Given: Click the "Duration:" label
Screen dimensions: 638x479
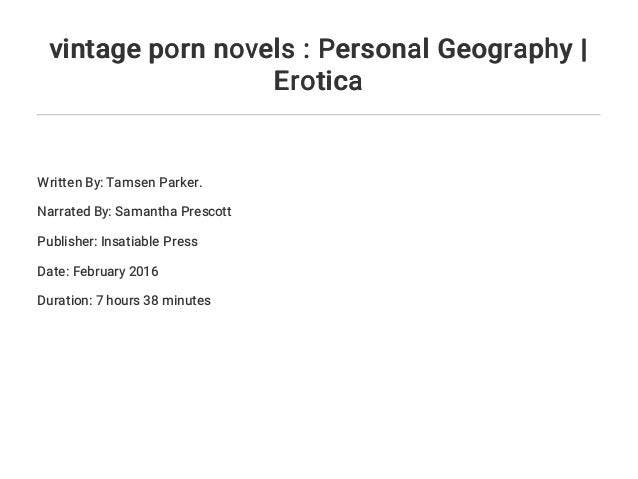Looking at the screenshot, I should point(65,301).
